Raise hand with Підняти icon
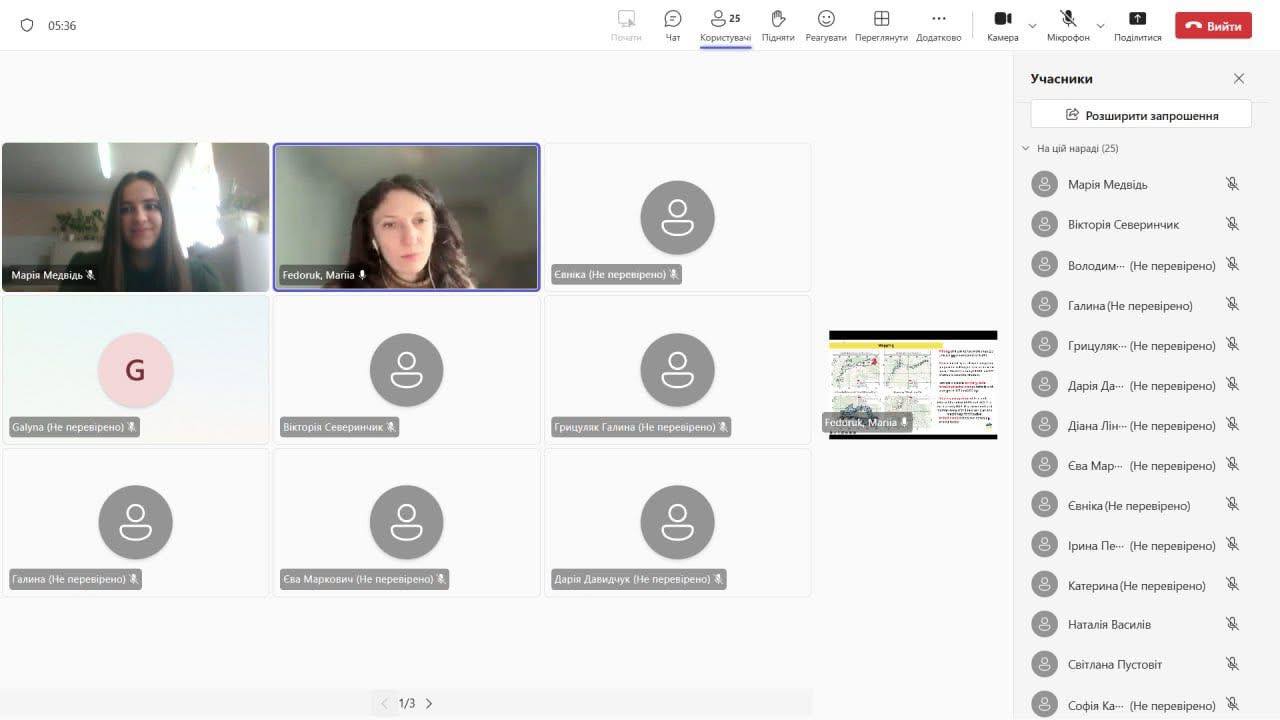1280x720 pixels. (x=778, y=19)
